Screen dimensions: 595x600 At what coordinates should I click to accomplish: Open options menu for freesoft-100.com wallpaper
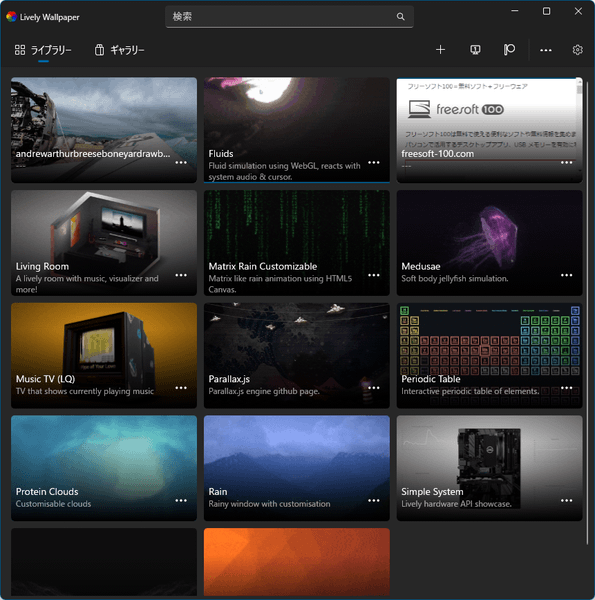coord(567,163)
